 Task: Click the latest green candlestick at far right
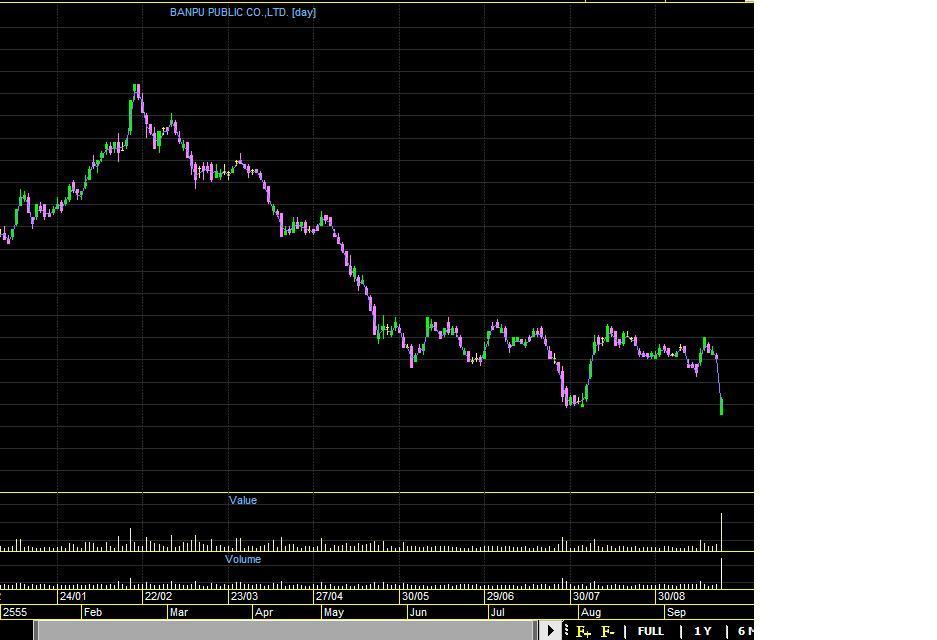(x=722, y=405)
